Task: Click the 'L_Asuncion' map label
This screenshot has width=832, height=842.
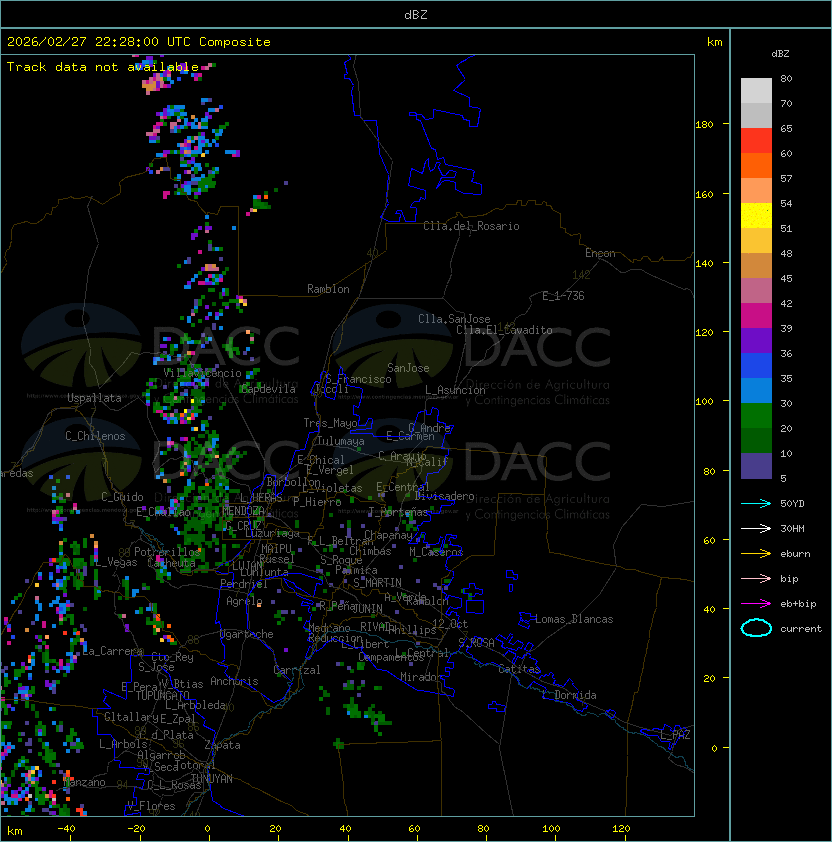Action: click(x=455, y=390)
